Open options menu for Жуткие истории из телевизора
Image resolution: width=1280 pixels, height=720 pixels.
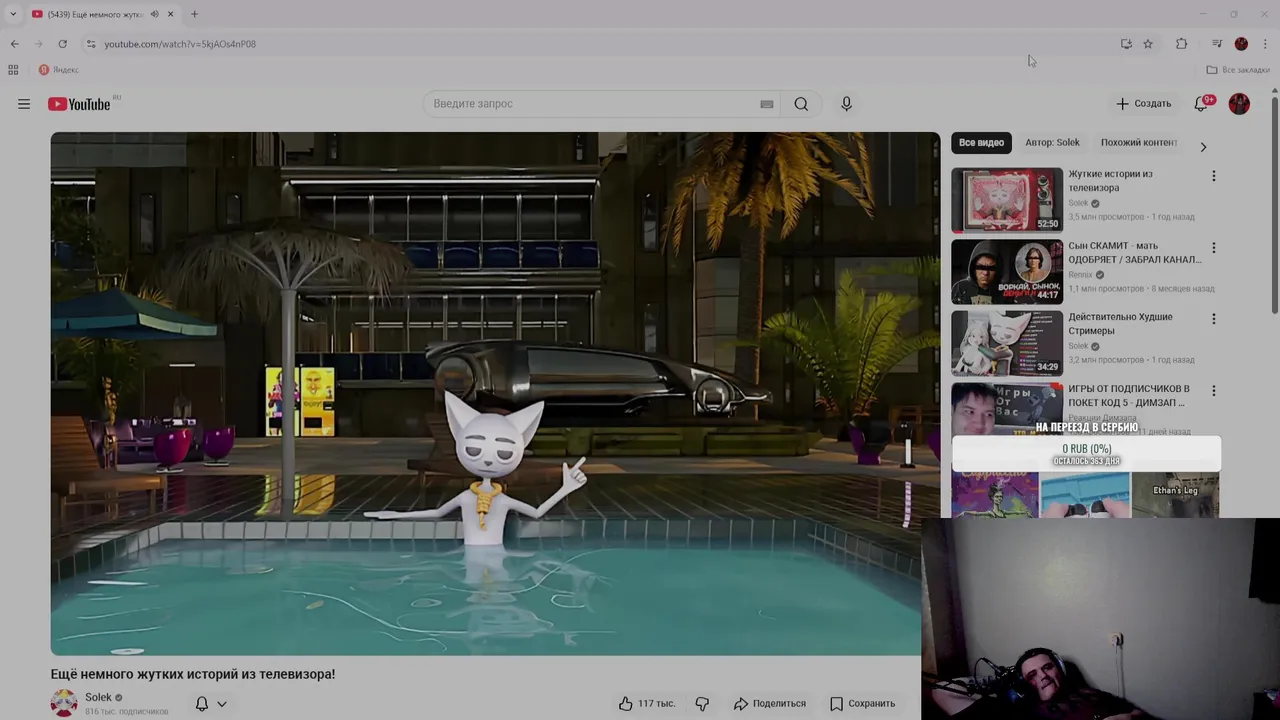[1214, 176]
